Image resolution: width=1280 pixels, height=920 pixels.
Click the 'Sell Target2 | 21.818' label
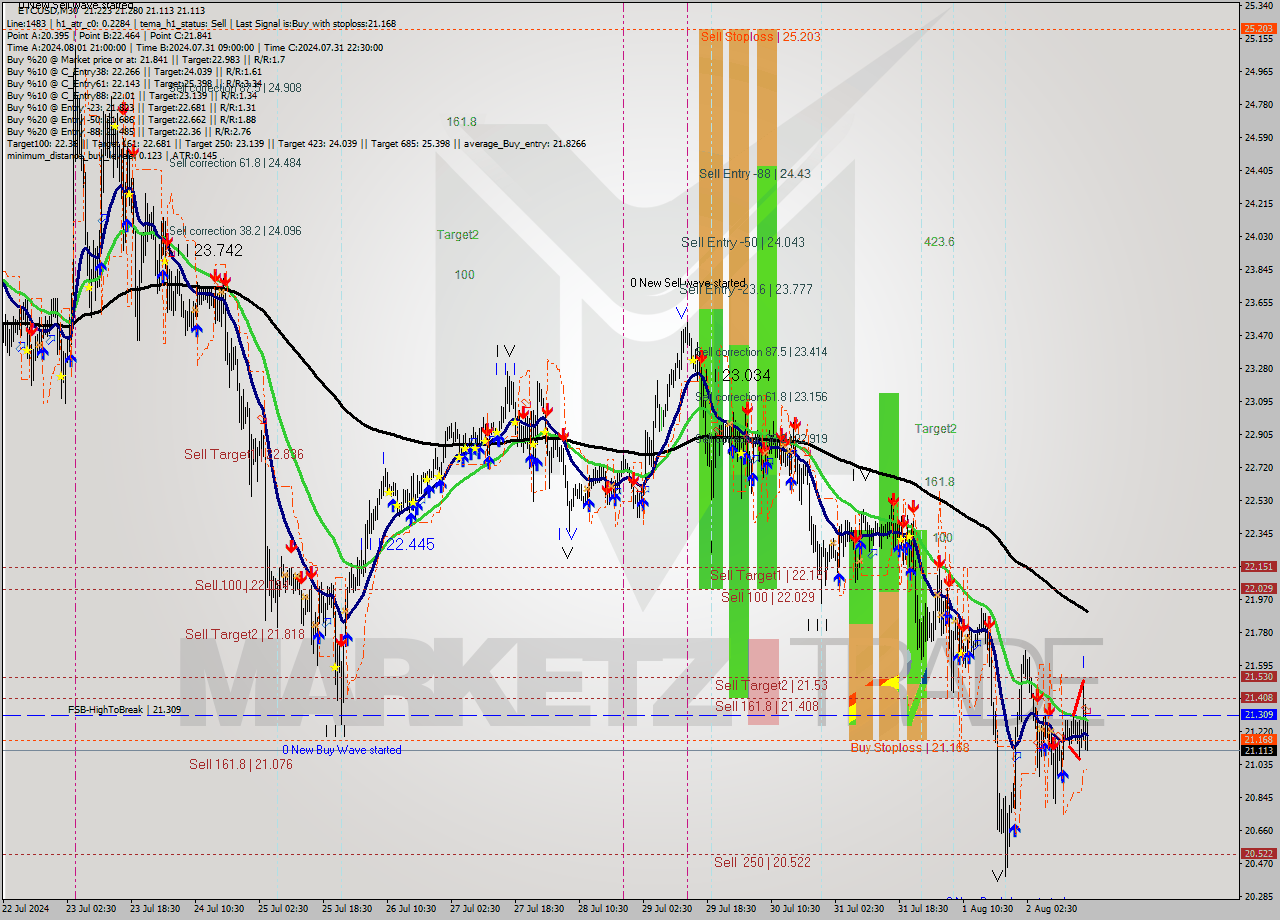245,634
